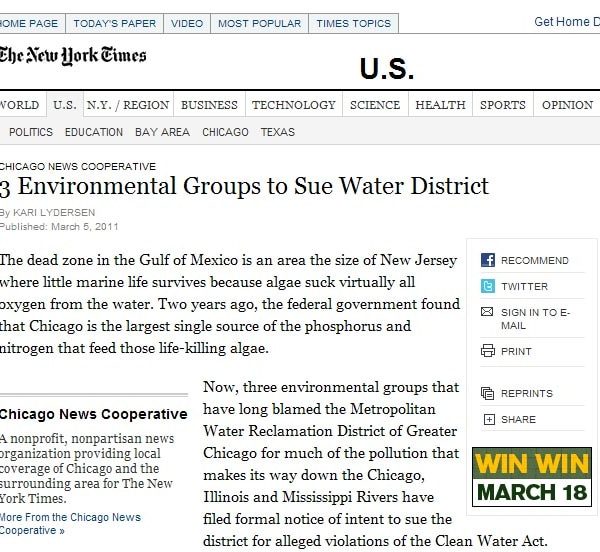
Task: Click the envelope e-mail icon
Action: [x=487, y=312]
